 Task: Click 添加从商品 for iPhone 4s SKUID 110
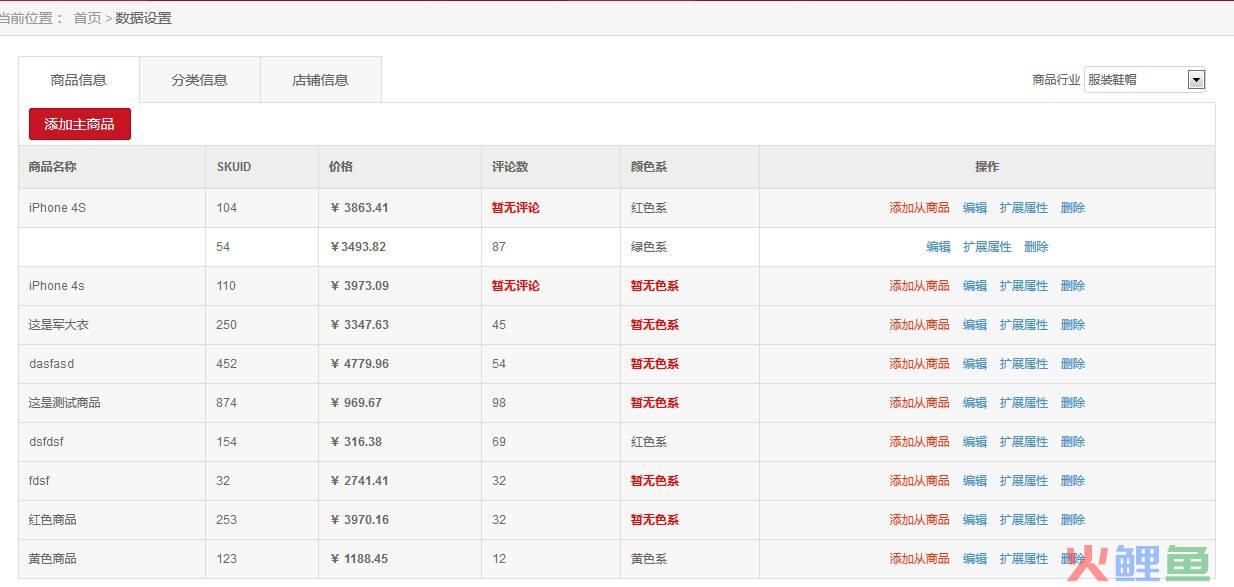(x=919, y=286)
